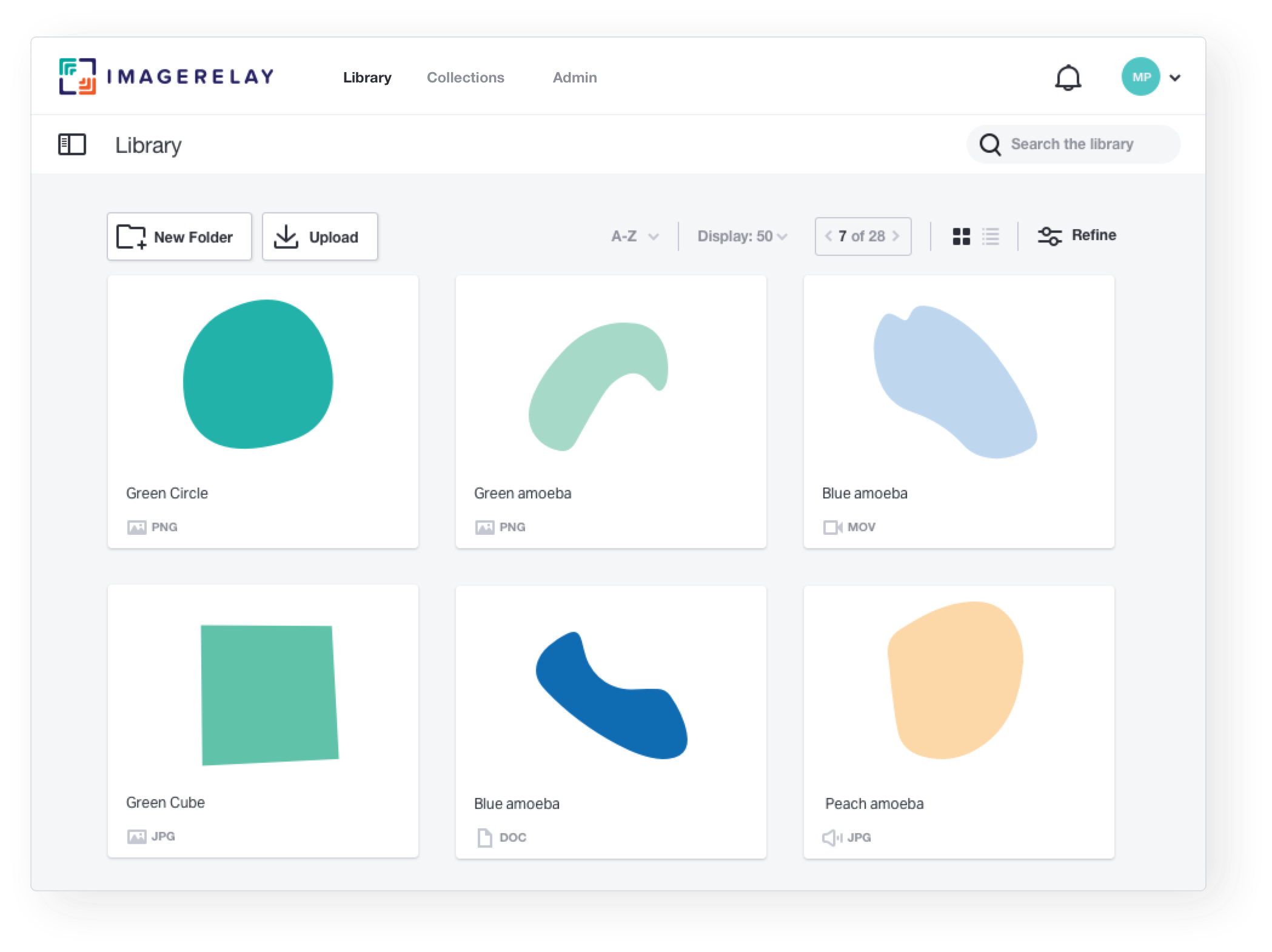
Task: Click the Upload button
Action: click(x=320, y=236)
